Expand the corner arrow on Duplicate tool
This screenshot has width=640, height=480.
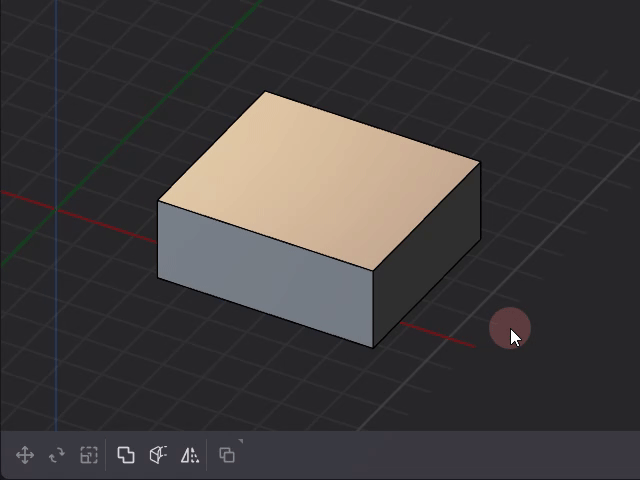pyautogui.click(x=241, y=441)
